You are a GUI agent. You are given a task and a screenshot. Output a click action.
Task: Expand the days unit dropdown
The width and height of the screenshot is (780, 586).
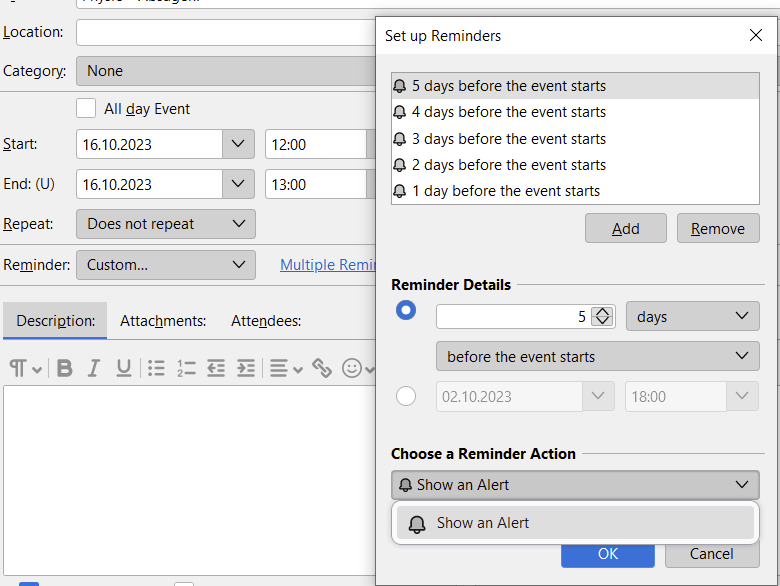(x=692, y=316)
